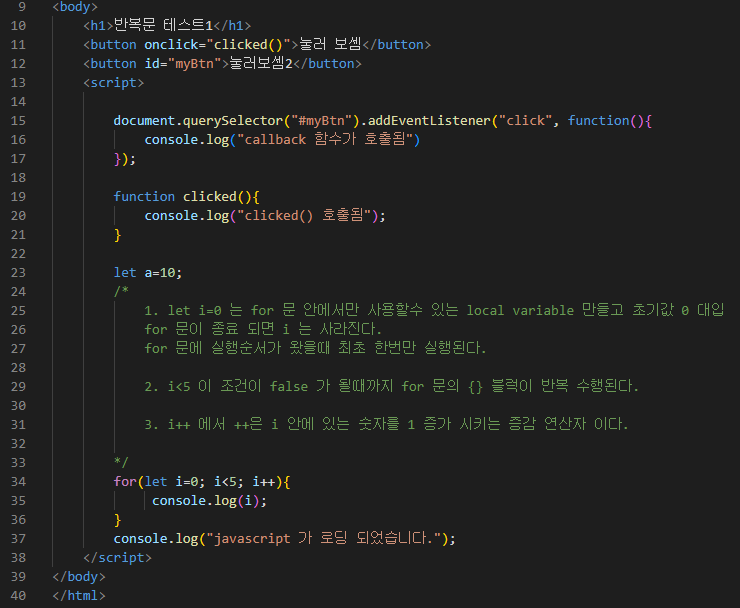Click the opening <body> tag
The width and height of the screenshot is (740, 608).
click(75, 7)
